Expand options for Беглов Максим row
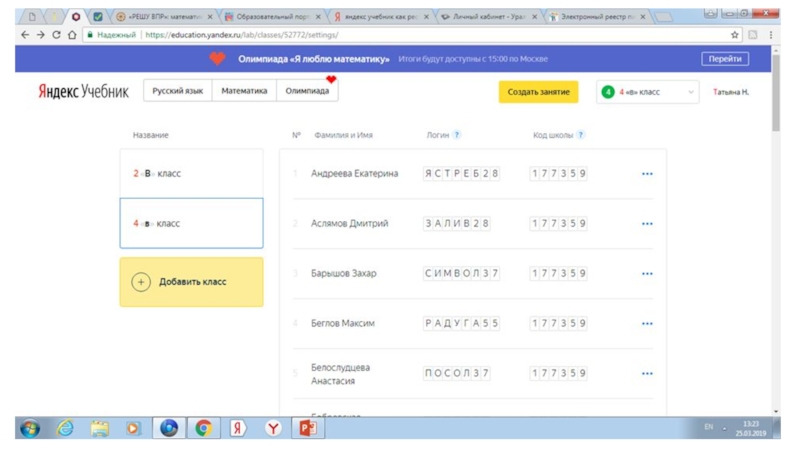800x450 pixels. click(647, 324)
